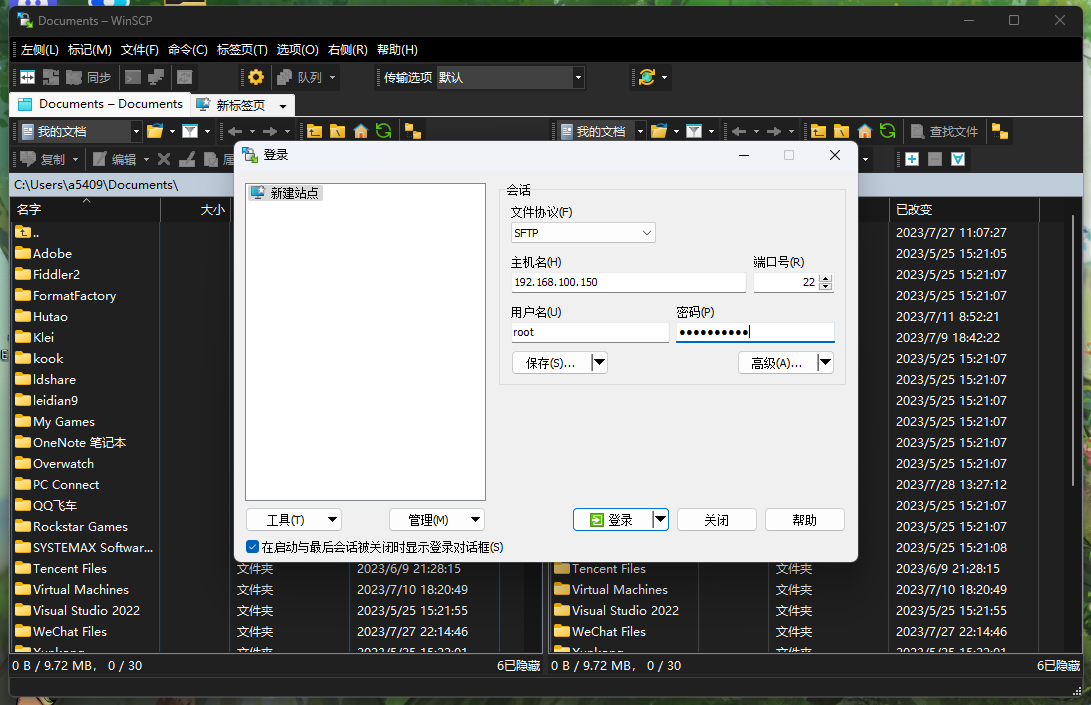Go forward using left panel forward arrow
This screenshot has height=705, width=1091.
pyautogui.click(x=270, y=131)
